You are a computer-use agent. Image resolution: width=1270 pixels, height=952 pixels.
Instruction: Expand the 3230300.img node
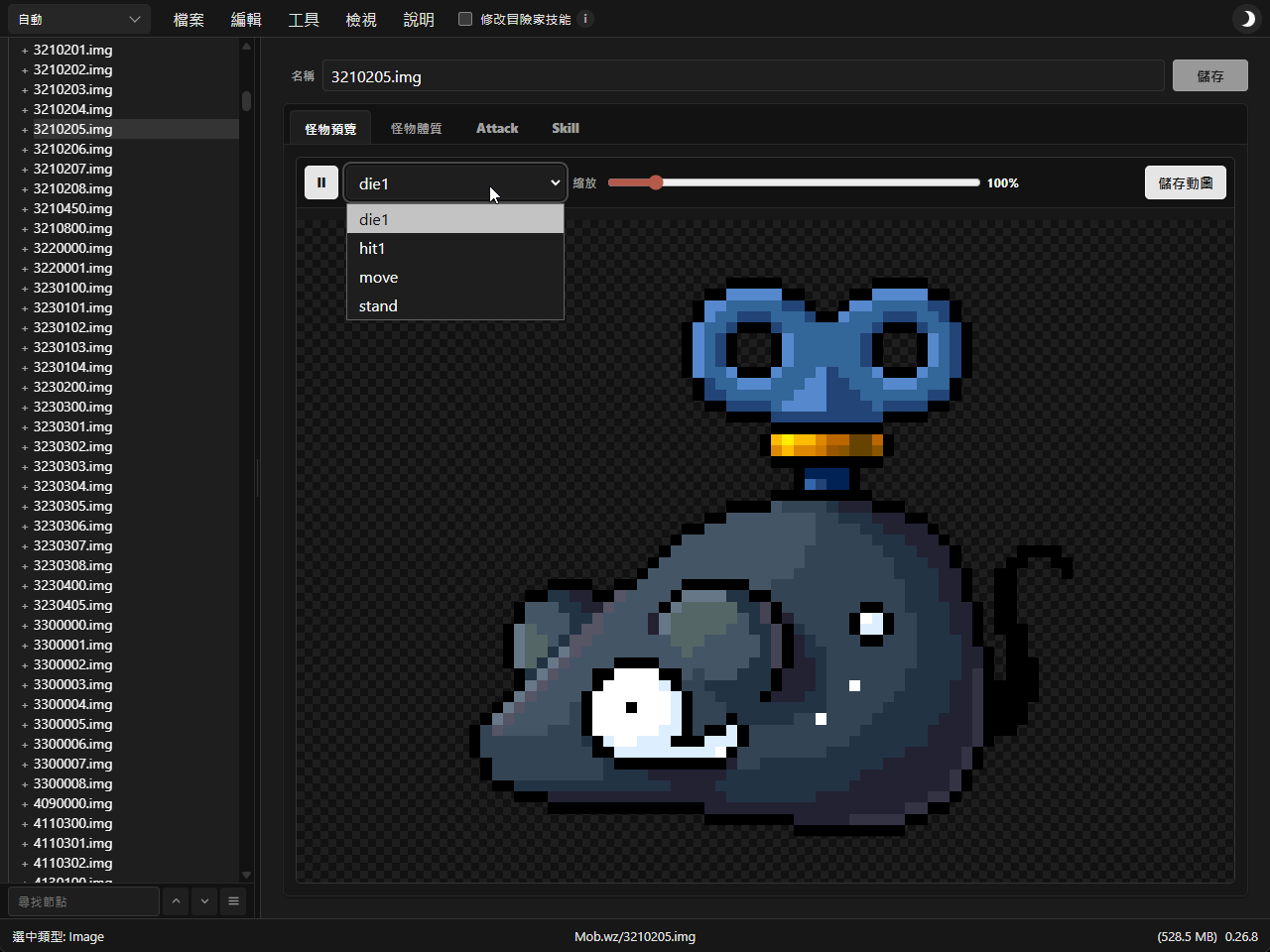(25, 407)
